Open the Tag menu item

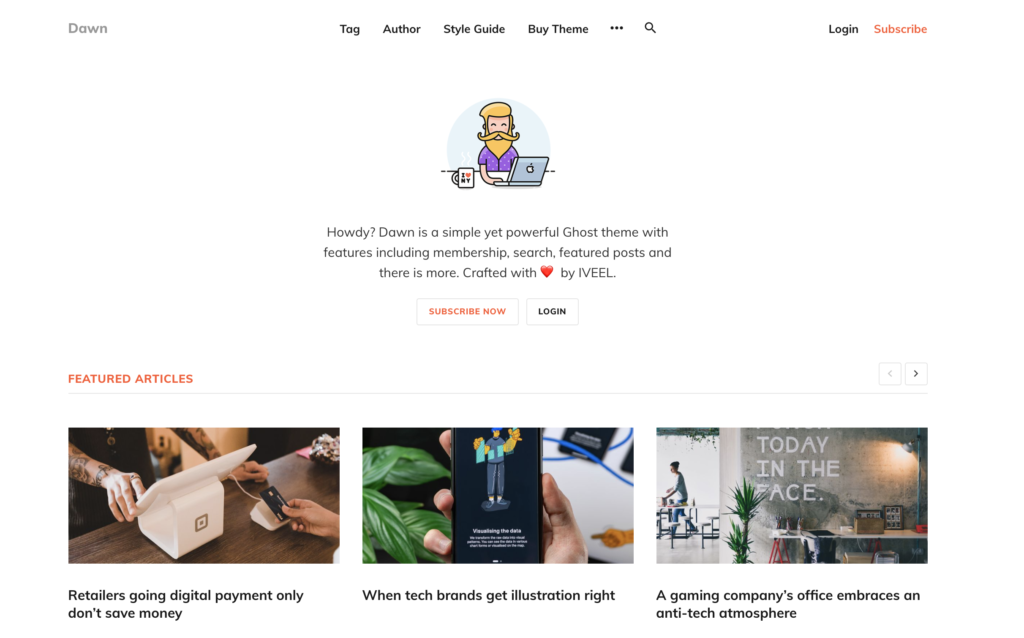tap(349, 29)
